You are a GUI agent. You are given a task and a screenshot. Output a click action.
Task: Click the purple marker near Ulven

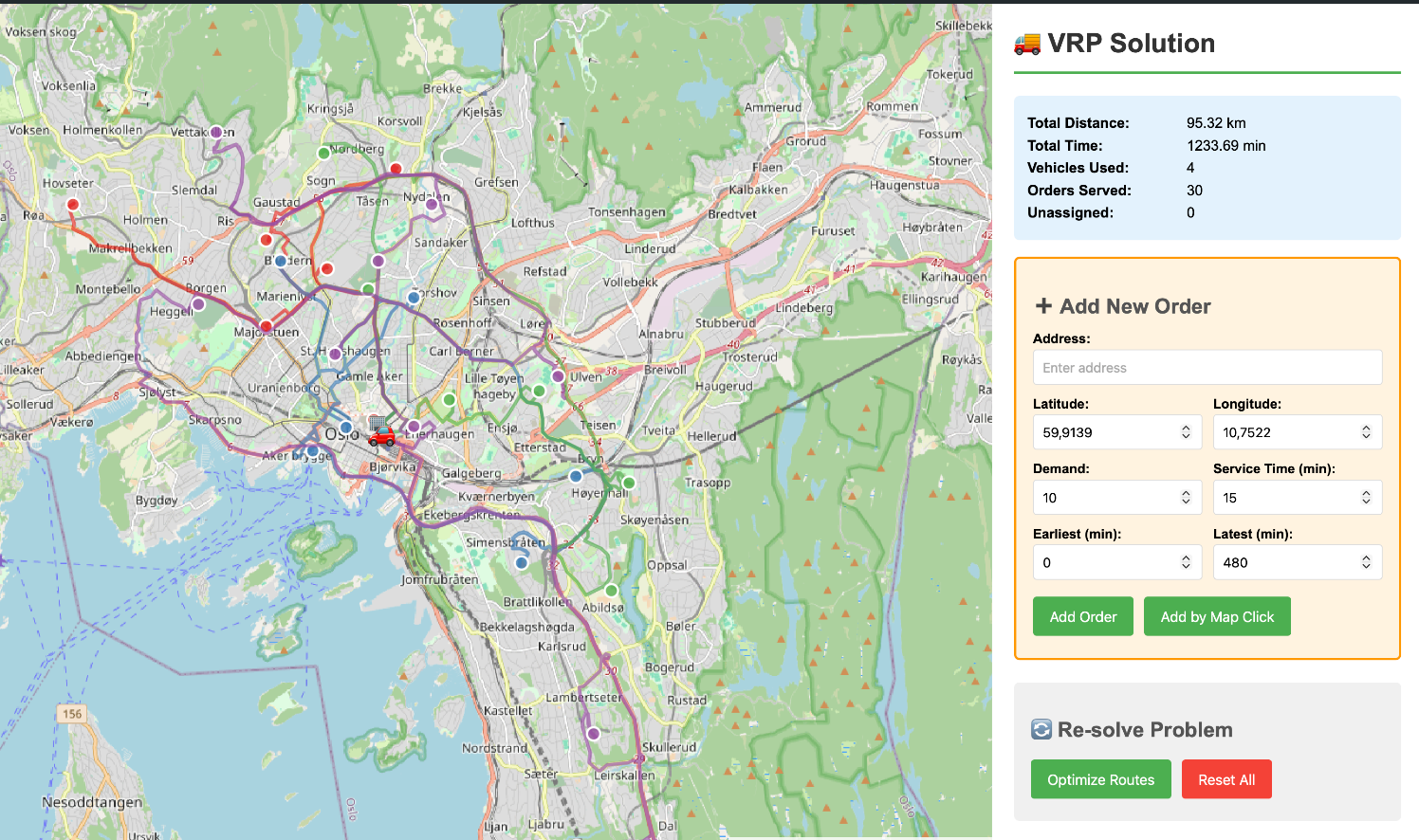558,376
